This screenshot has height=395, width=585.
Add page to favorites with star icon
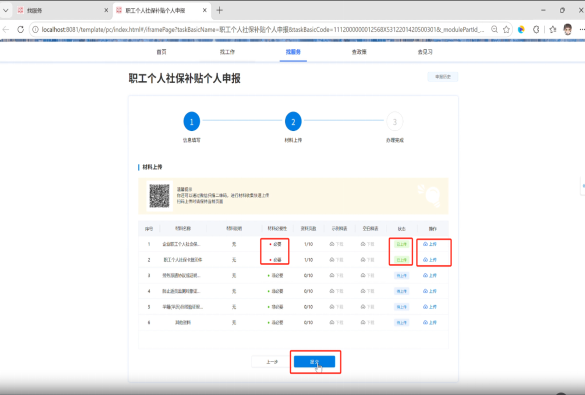(506, 29)
